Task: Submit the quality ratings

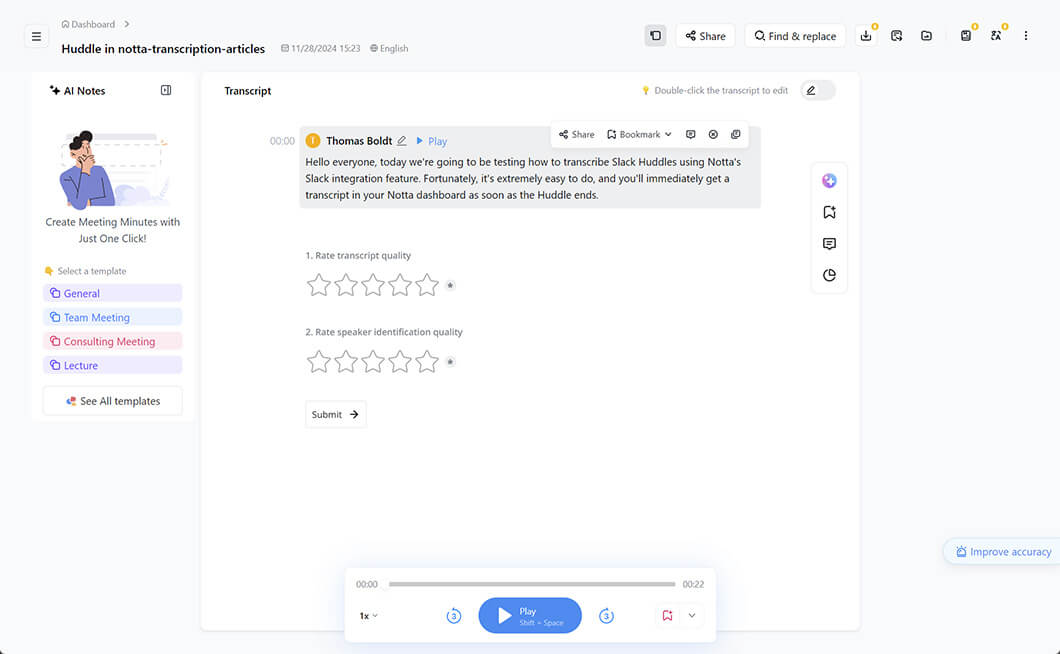Action: click(x=335, y=415)
